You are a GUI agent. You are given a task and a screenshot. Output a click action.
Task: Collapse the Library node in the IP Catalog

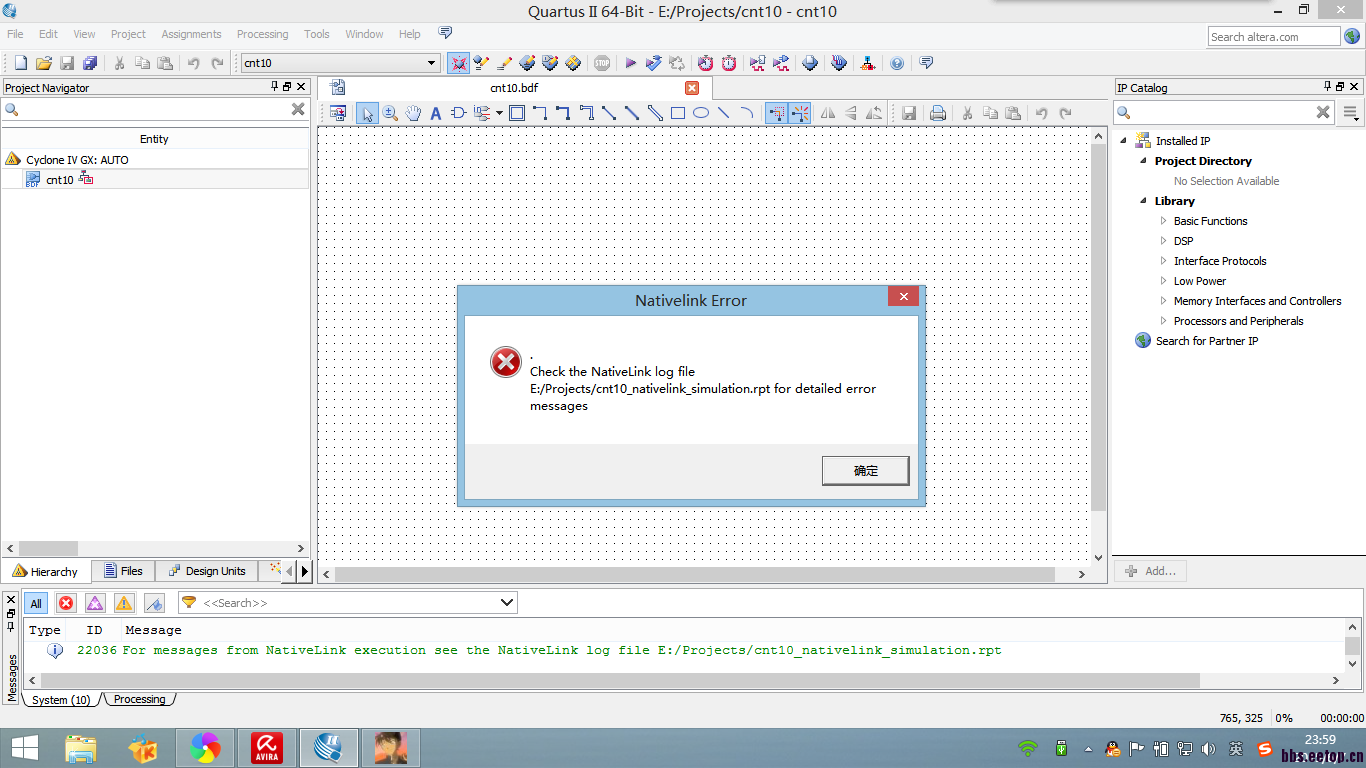[x=1143, y=201]
